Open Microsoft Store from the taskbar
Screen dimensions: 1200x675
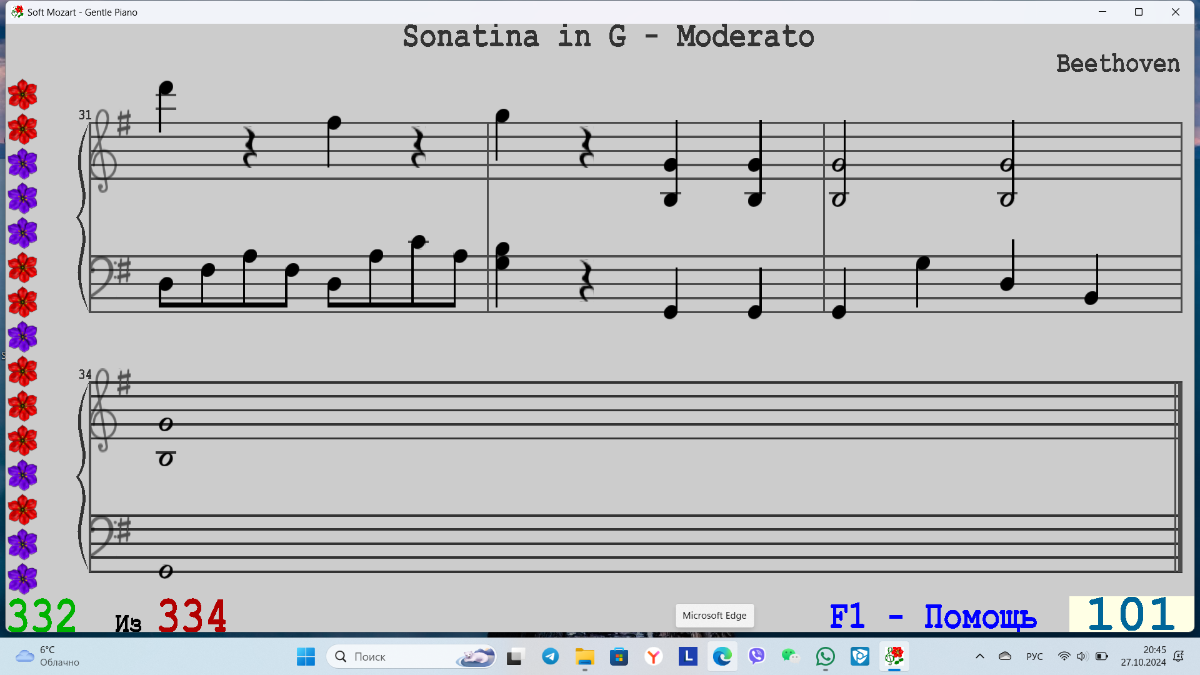pos(619,656)
